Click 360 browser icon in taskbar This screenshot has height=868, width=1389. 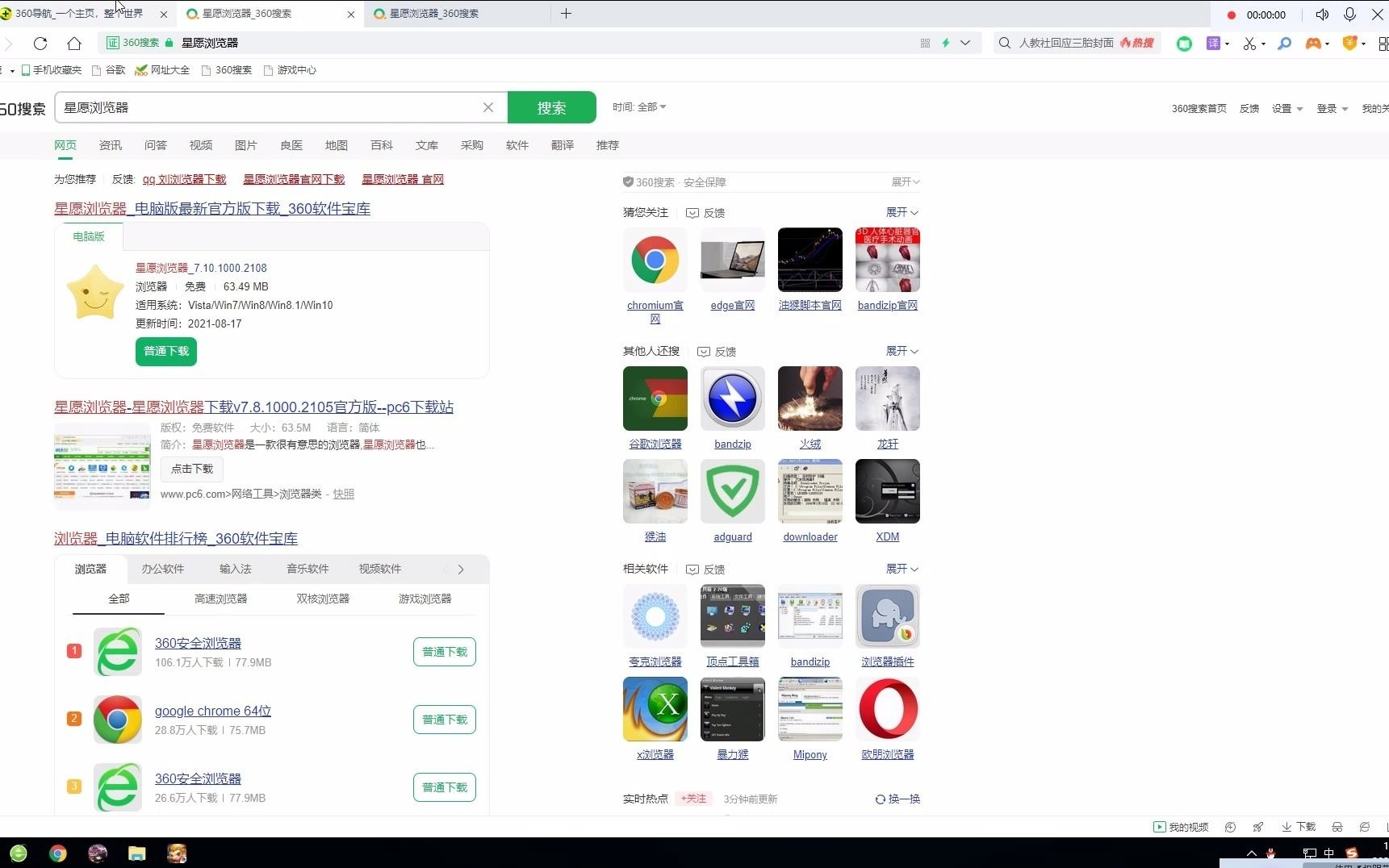click(x=18, y=853)
